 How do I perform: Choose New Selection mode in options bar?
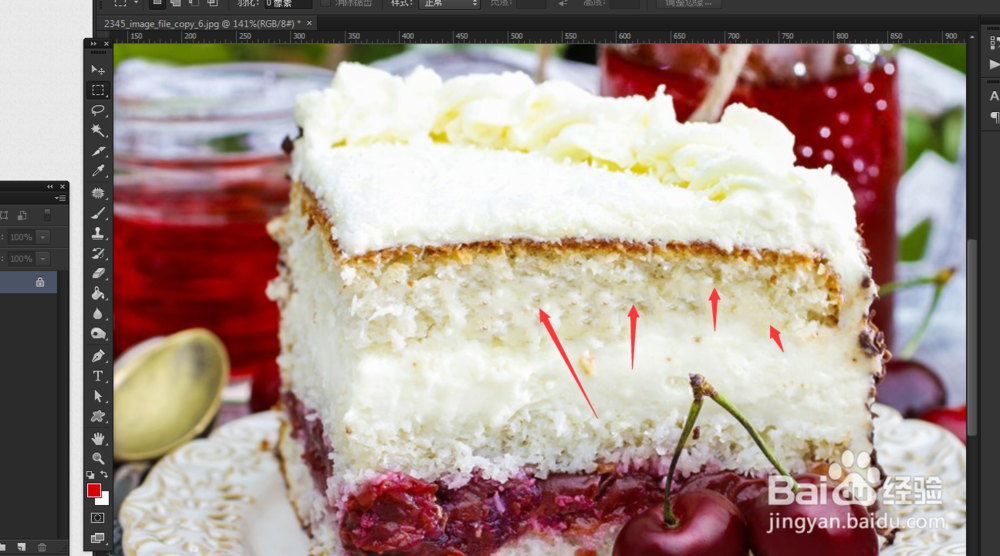(157, 3)
